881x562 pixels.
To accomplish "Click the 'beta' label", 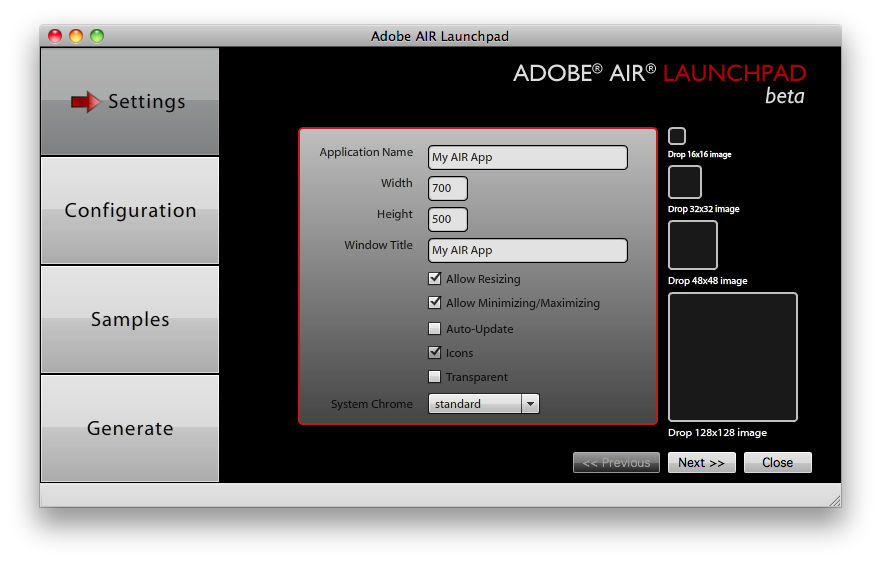I will [785, 96].
